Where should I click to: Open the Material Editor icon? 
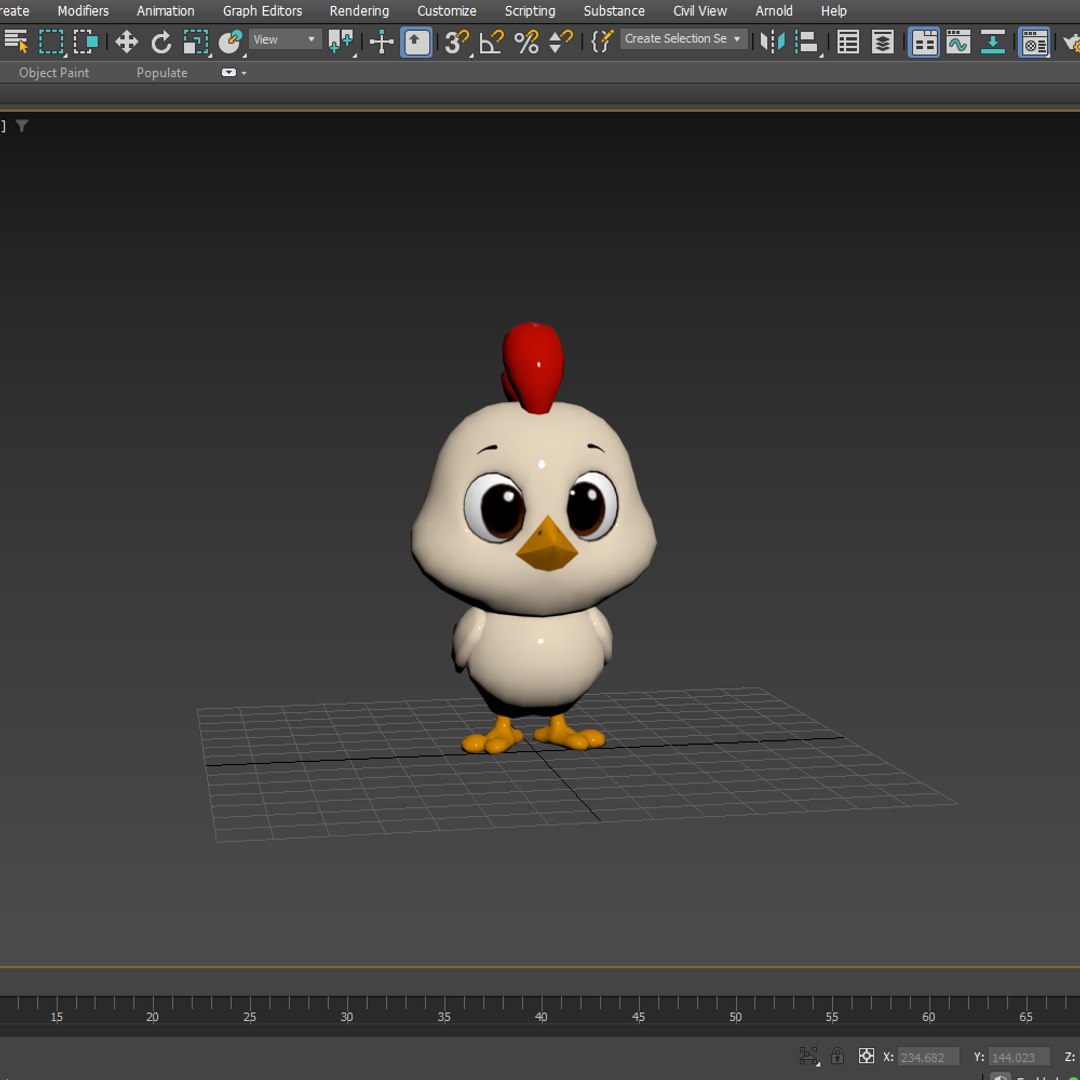[1034, 41]
